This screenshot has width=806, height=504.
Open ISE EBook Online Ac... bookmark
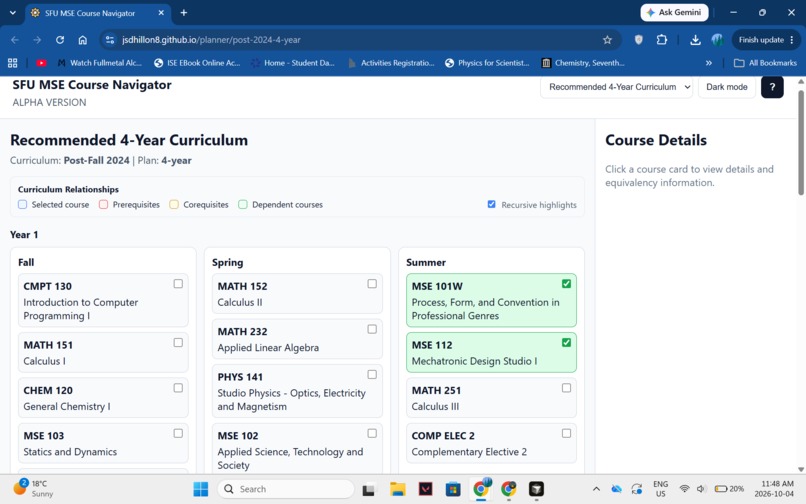coord(197,63)
